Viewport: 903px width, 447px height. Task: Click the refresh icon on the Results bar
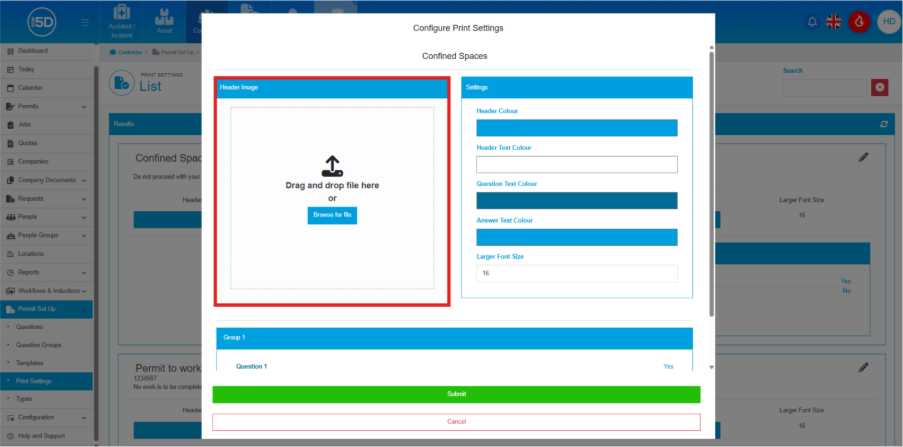pos(884,124)
